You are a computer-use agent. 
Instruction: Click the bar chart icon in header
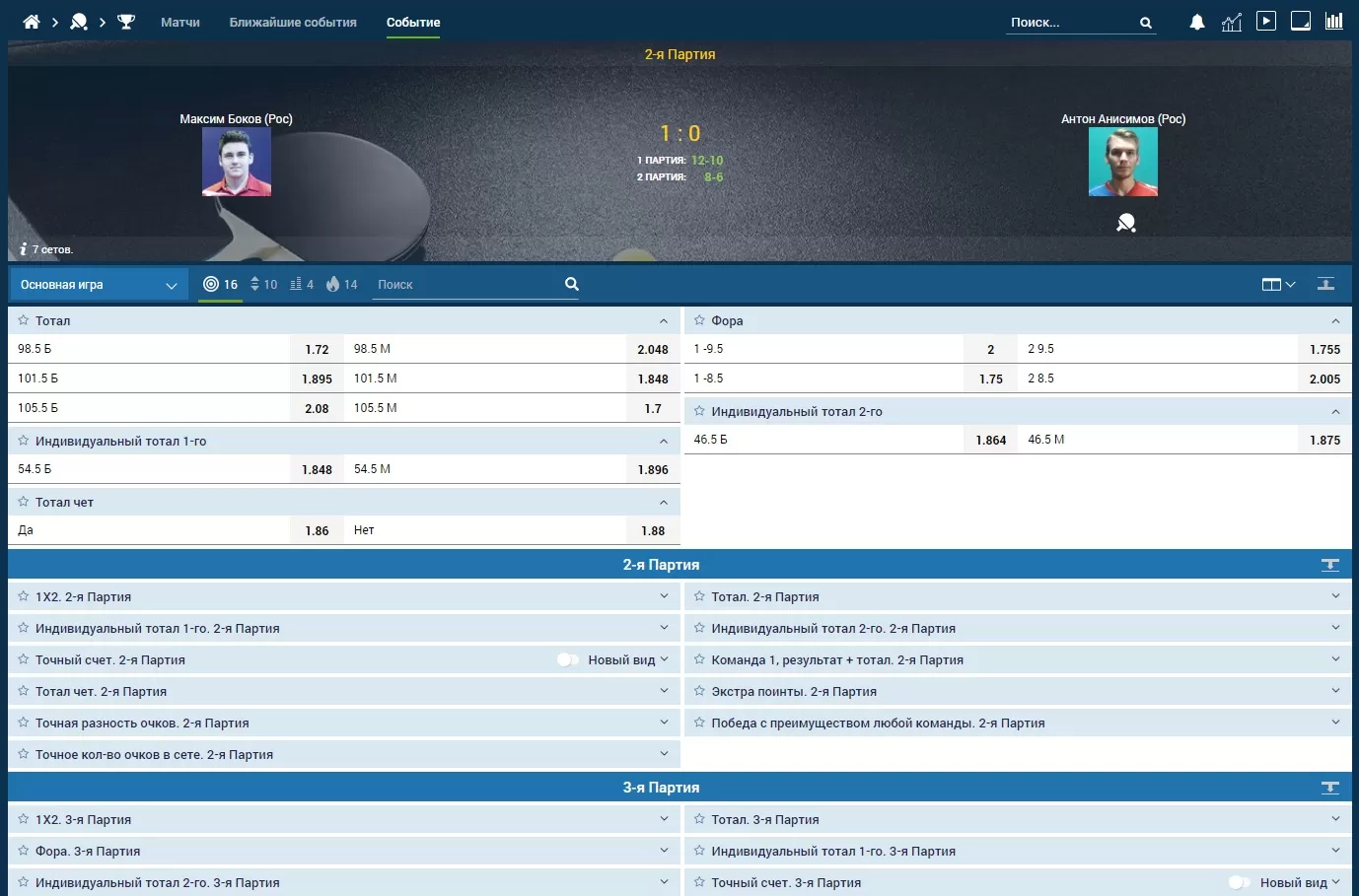click(x=1333, y=21)
